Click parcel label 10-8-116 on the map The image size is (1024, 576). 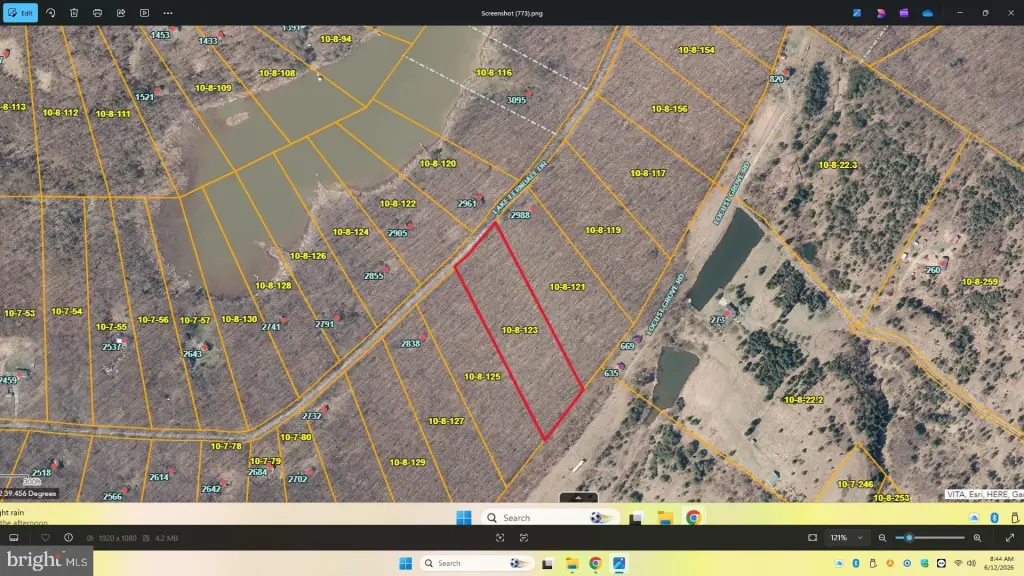[x=494, y=72]
